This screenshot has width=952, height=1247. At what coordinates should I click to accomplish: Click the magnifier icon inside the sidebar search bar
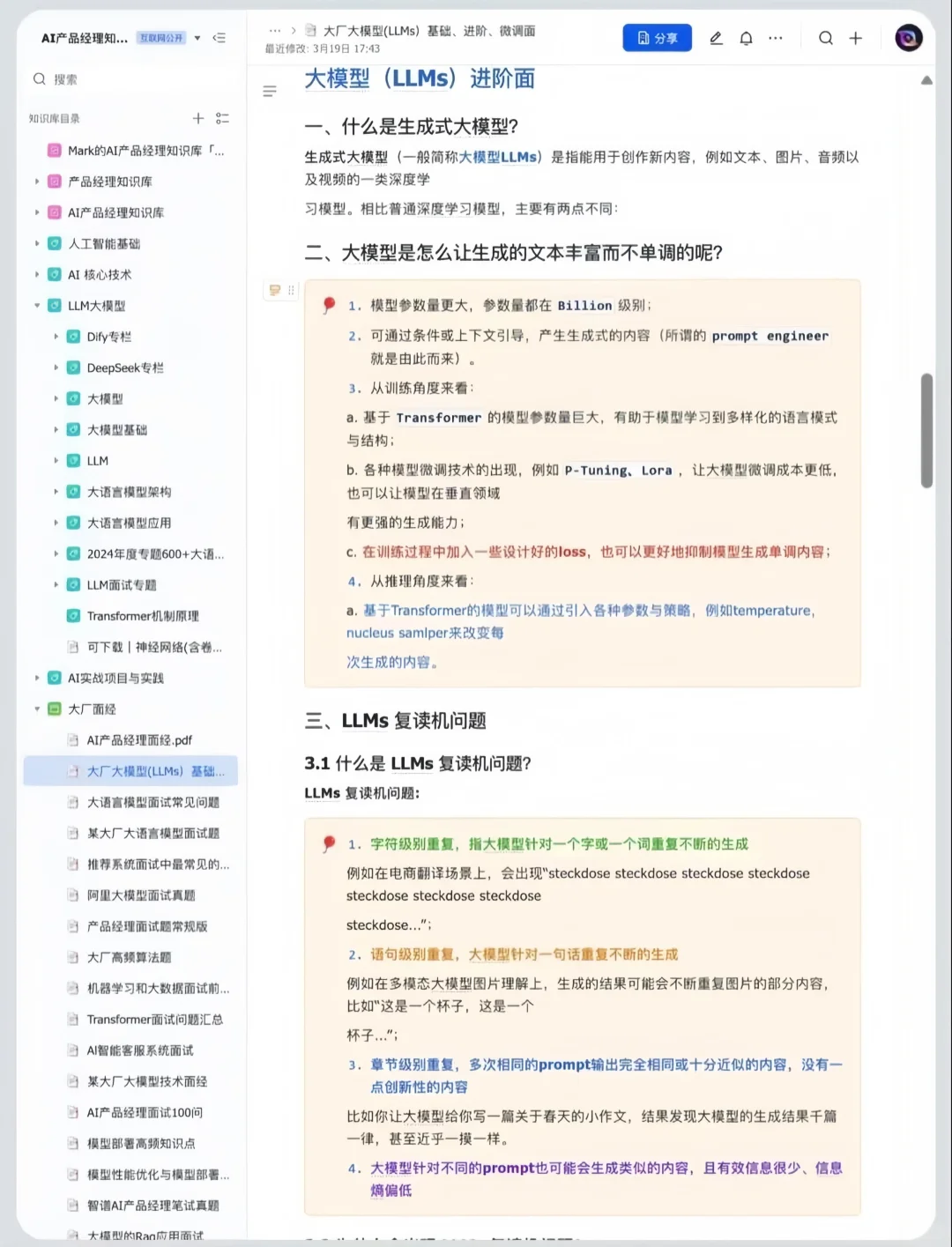pyautogui.click(x=40, y=78)
